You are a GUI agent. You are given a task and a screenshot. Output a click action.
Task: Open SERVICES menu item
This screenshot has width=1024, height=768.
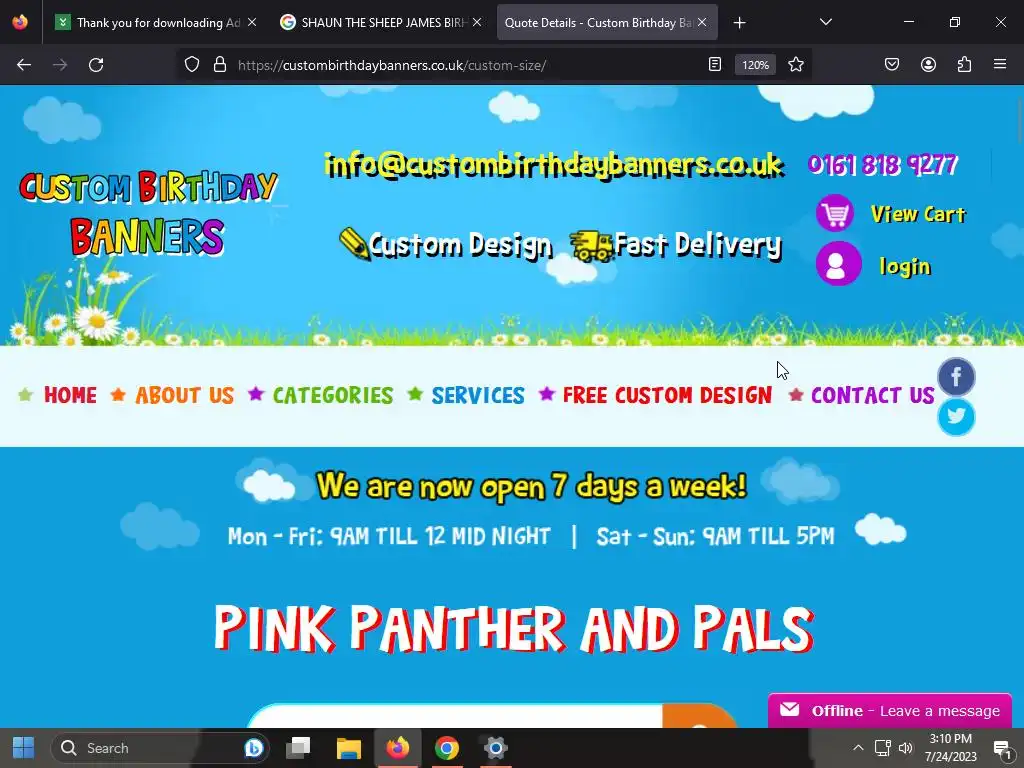pyautogui.click(x=478, y=395)
